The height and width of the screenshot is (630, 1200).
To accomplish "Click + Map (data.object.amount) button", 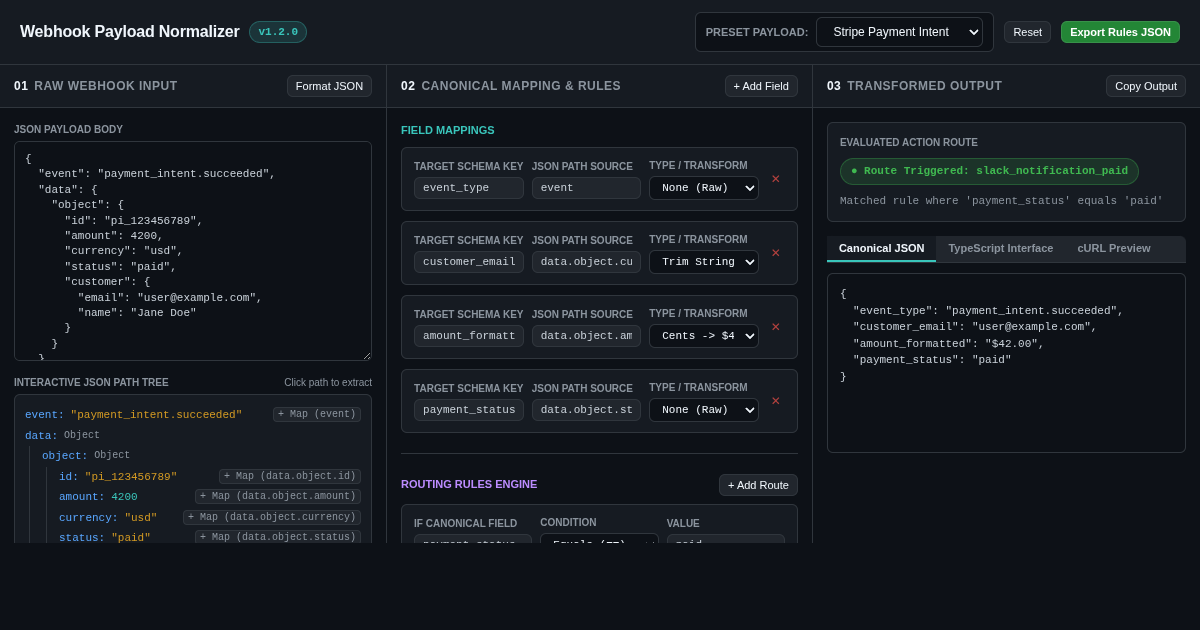I will [x=278, y=497].
